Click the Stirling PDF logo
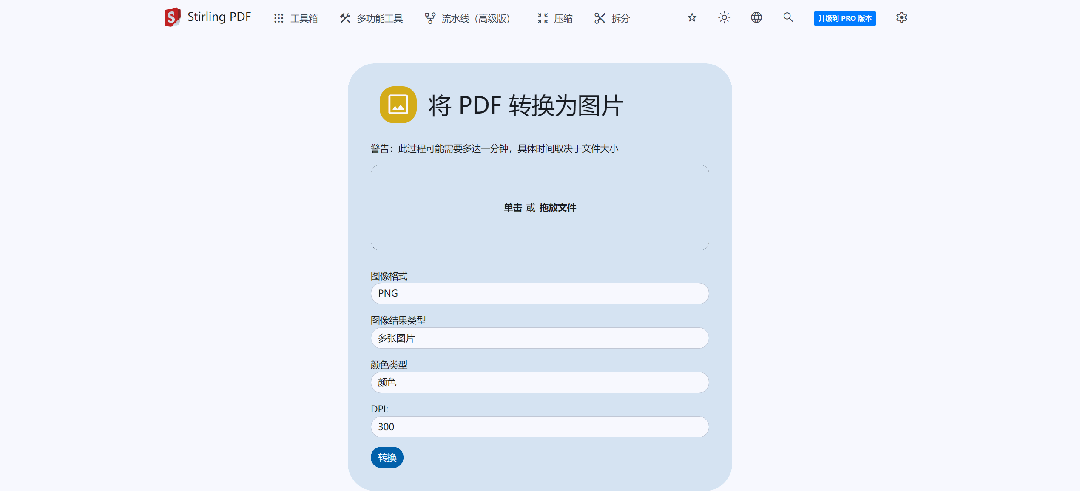Screen dimensions: 1080x491 click(207, 18)
